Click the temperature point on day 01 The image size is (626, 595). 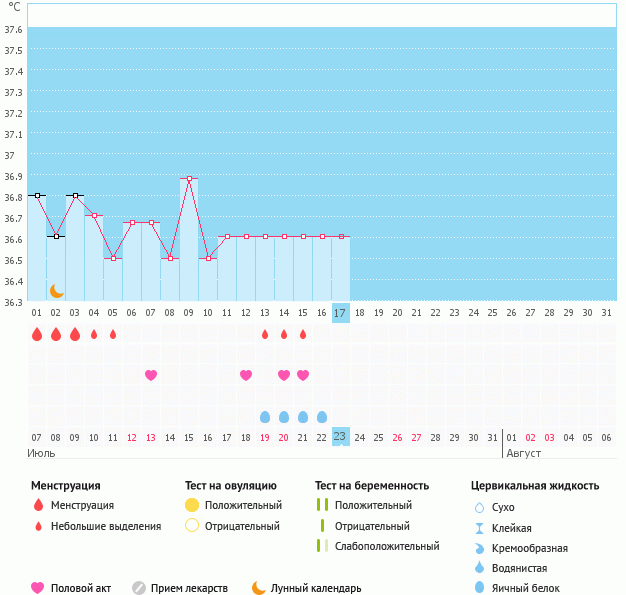tap(37, 196)
